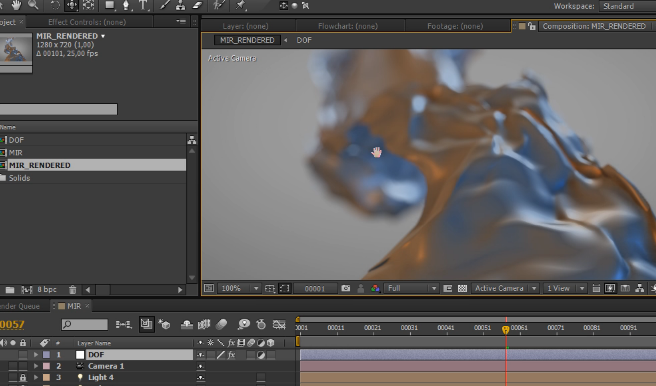Toggle Hide Shy Layers switch
Screen dimensions: 656x386
coord(187,324)
